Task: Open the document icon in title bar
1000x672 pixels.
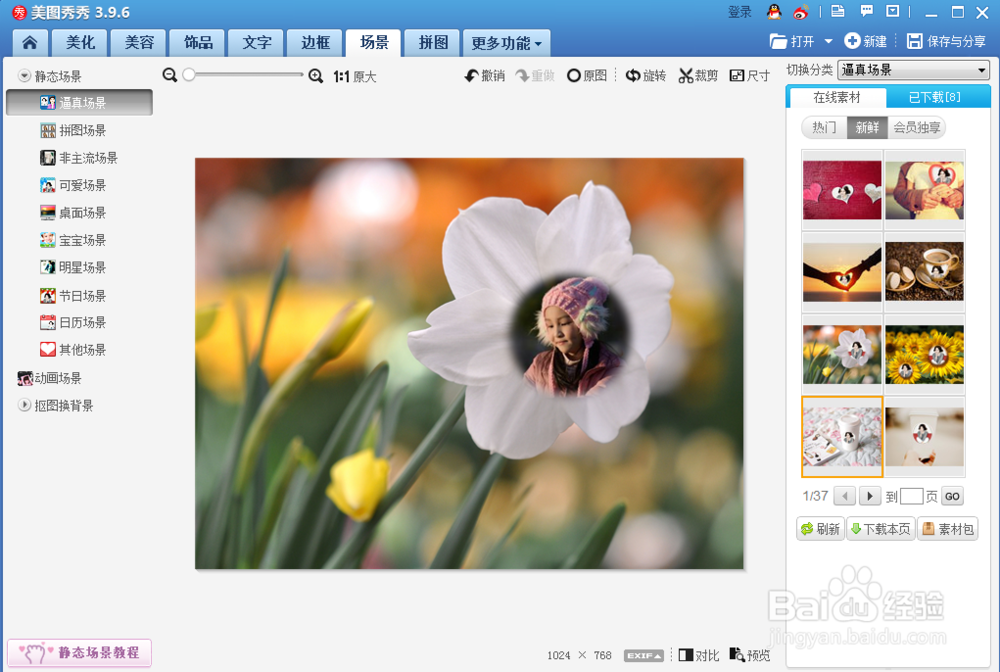Action: pos(838,11)
